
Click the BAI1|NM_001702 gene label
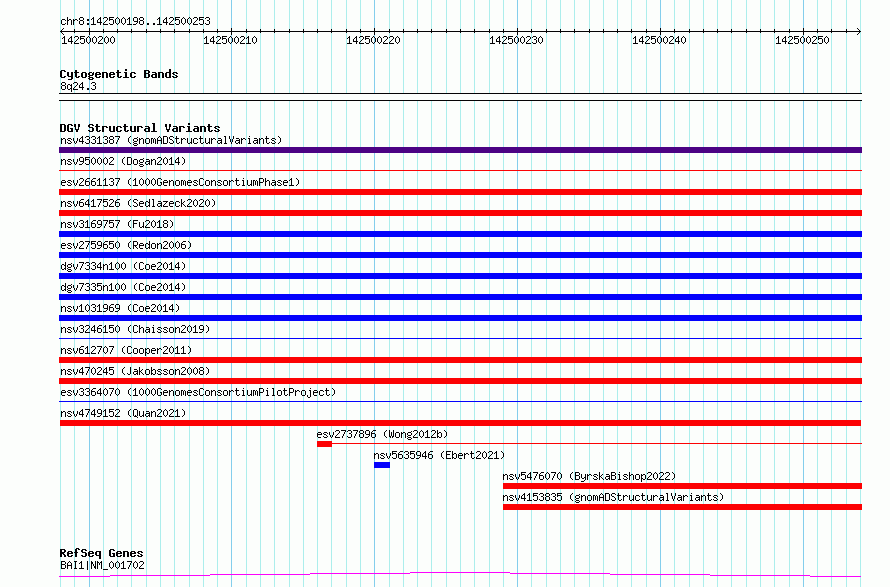[102, 565]
